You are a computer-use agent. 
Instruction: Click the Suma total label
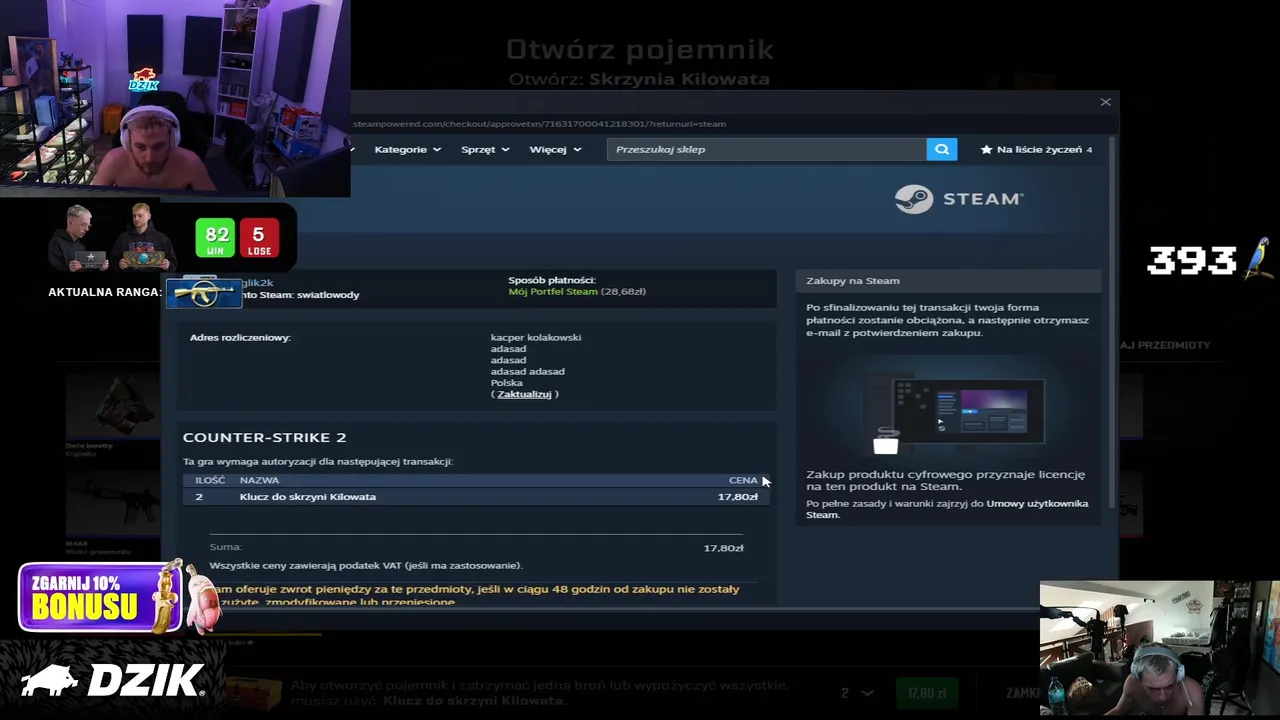(226, 547)
